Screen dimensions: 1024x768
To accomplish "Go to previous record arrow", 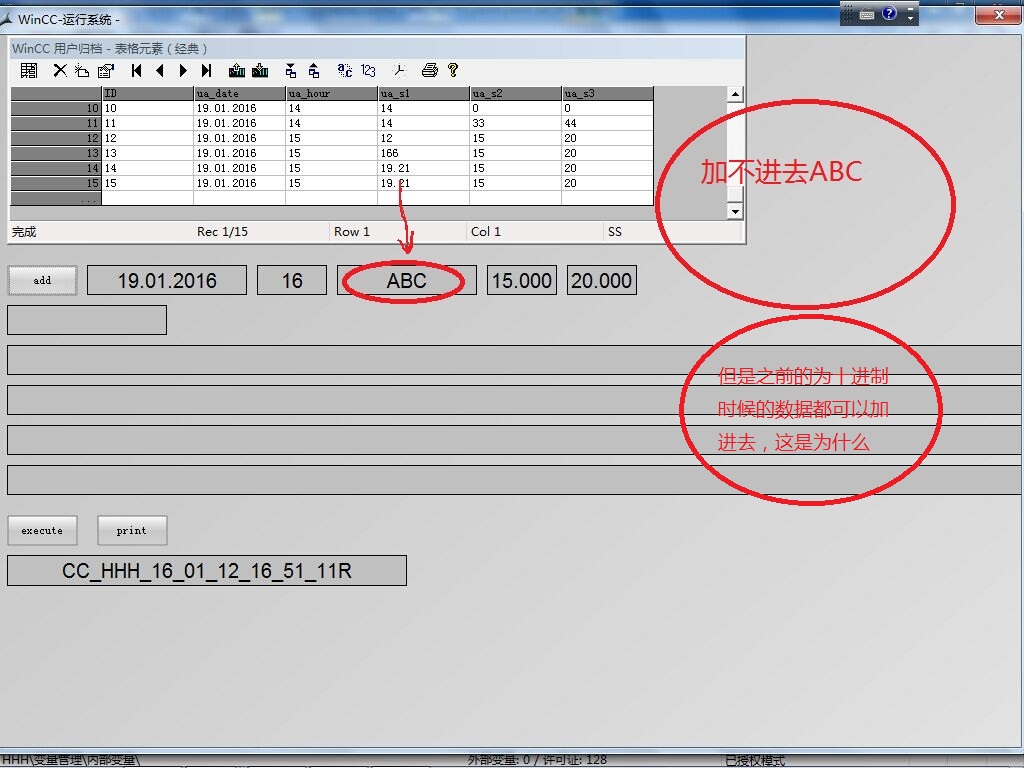I will click(x=160, y=71).
